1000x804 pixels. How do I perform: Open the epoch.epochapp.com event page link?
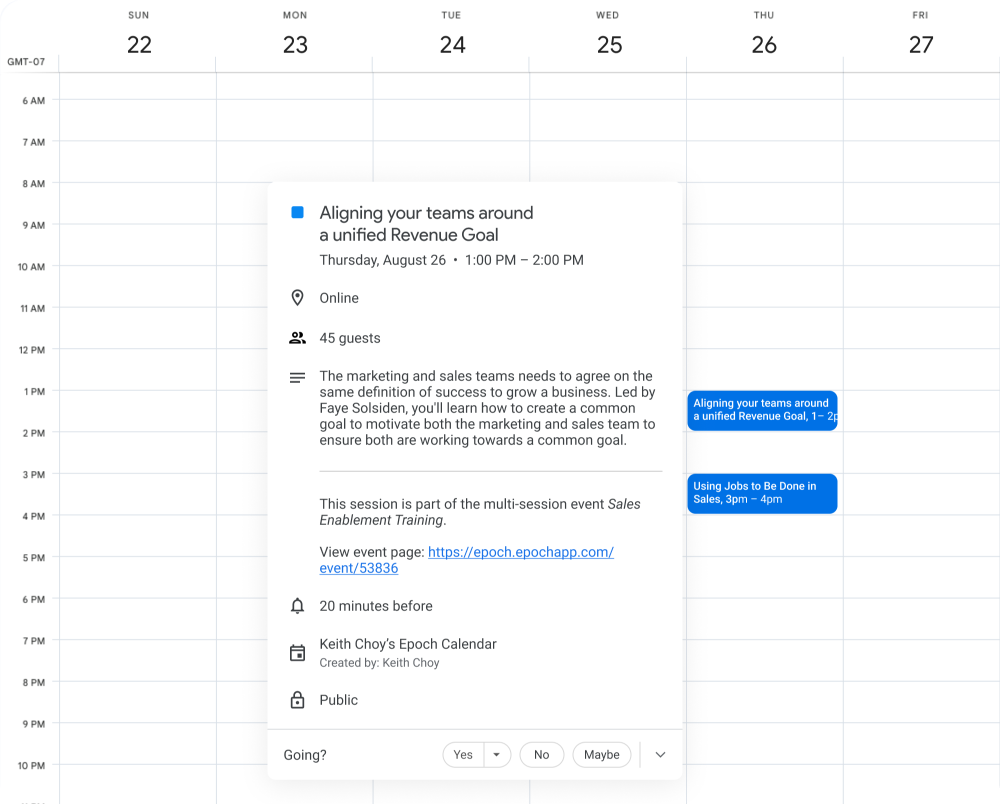(x=466, y=560)
